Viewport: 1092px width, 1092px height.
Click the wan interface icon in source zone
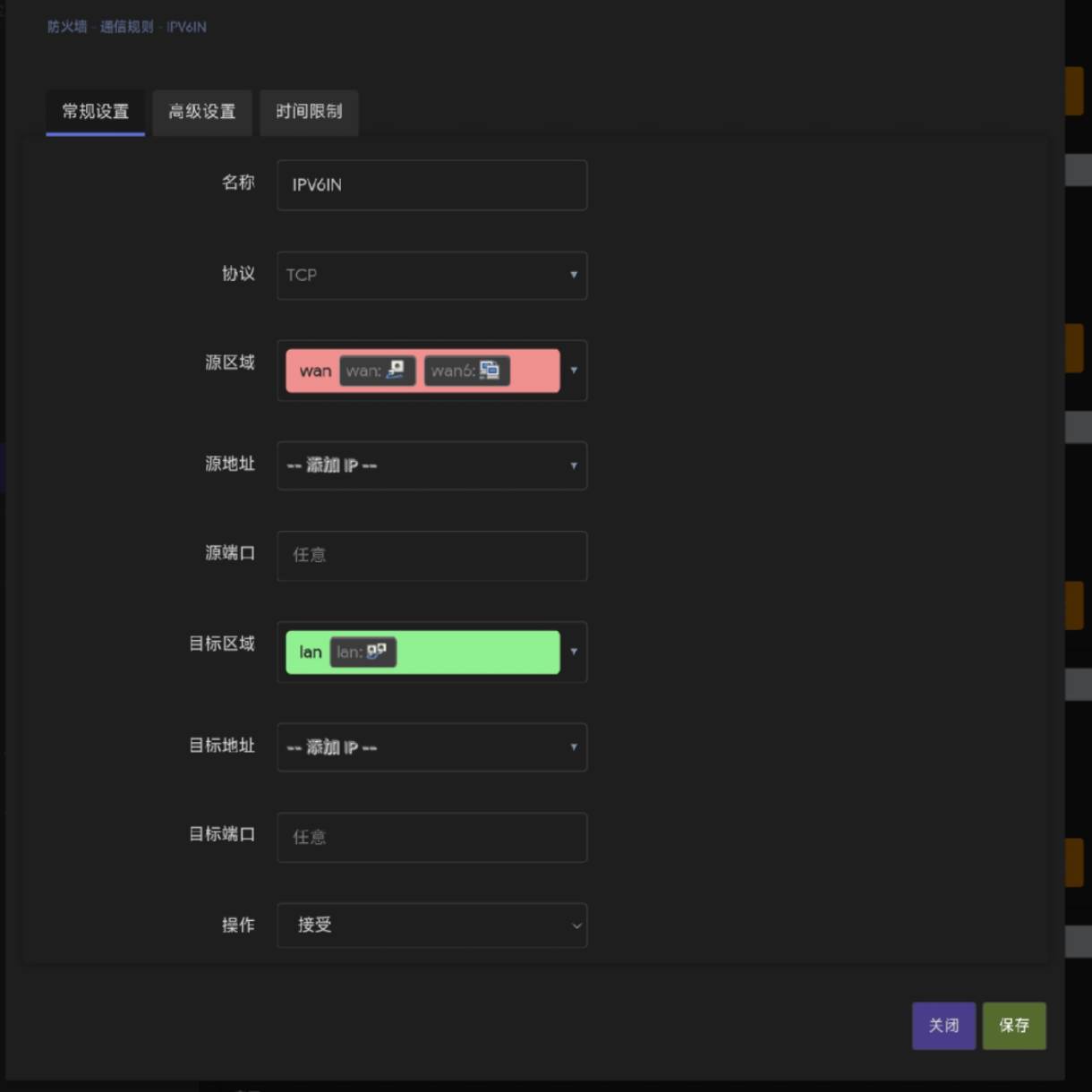(396, 370)
